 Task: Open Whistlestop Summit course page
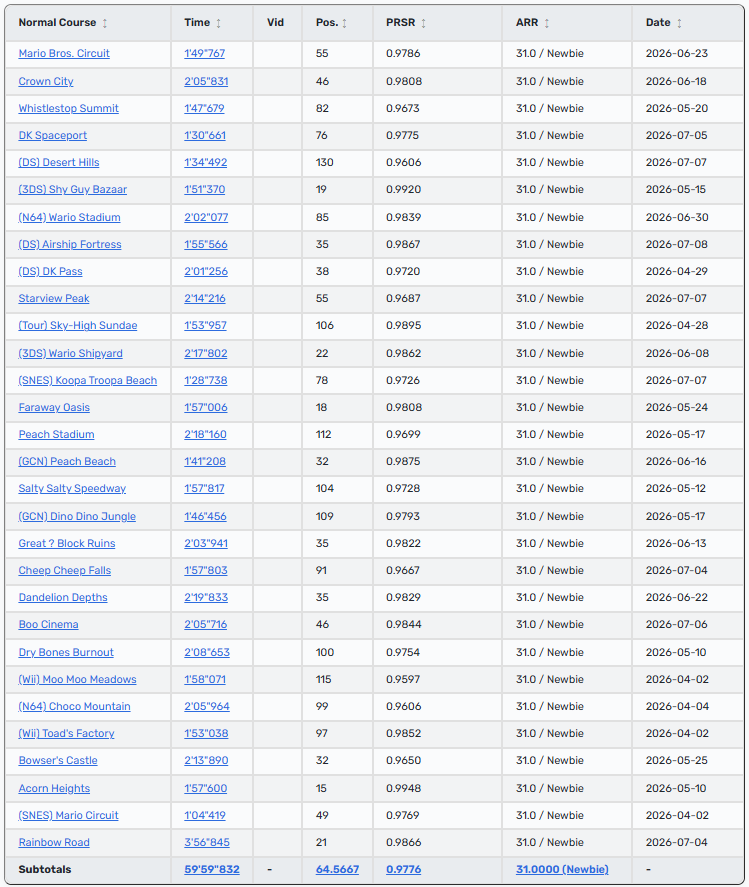coord(68,109)
